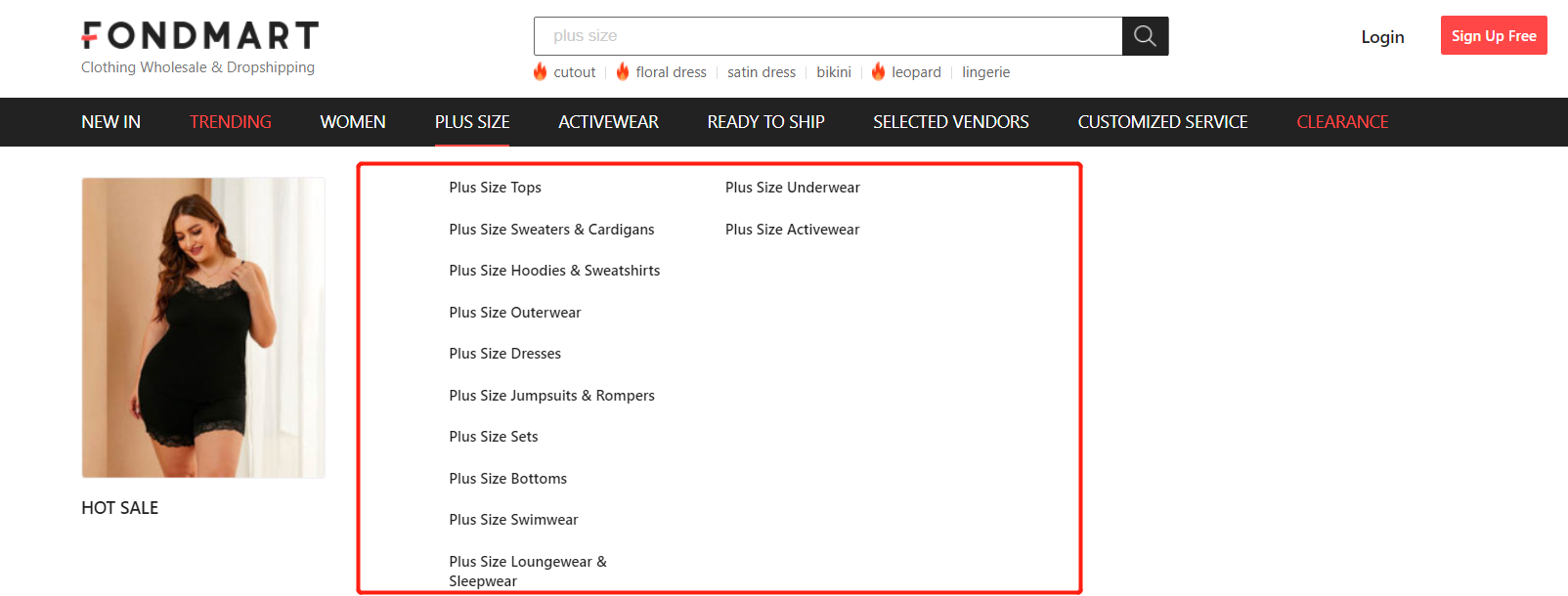Click the search box with plus size placeholder

tap(827, 36)
